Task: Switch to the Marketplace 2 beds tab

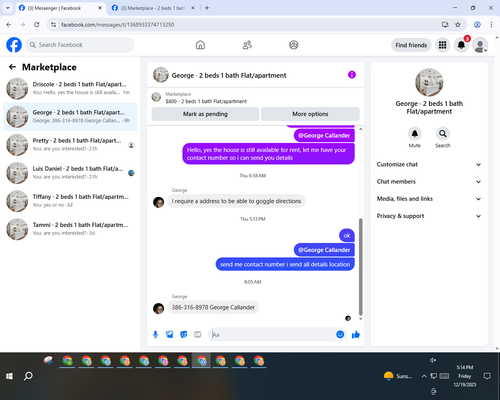Action: [152, 8]
